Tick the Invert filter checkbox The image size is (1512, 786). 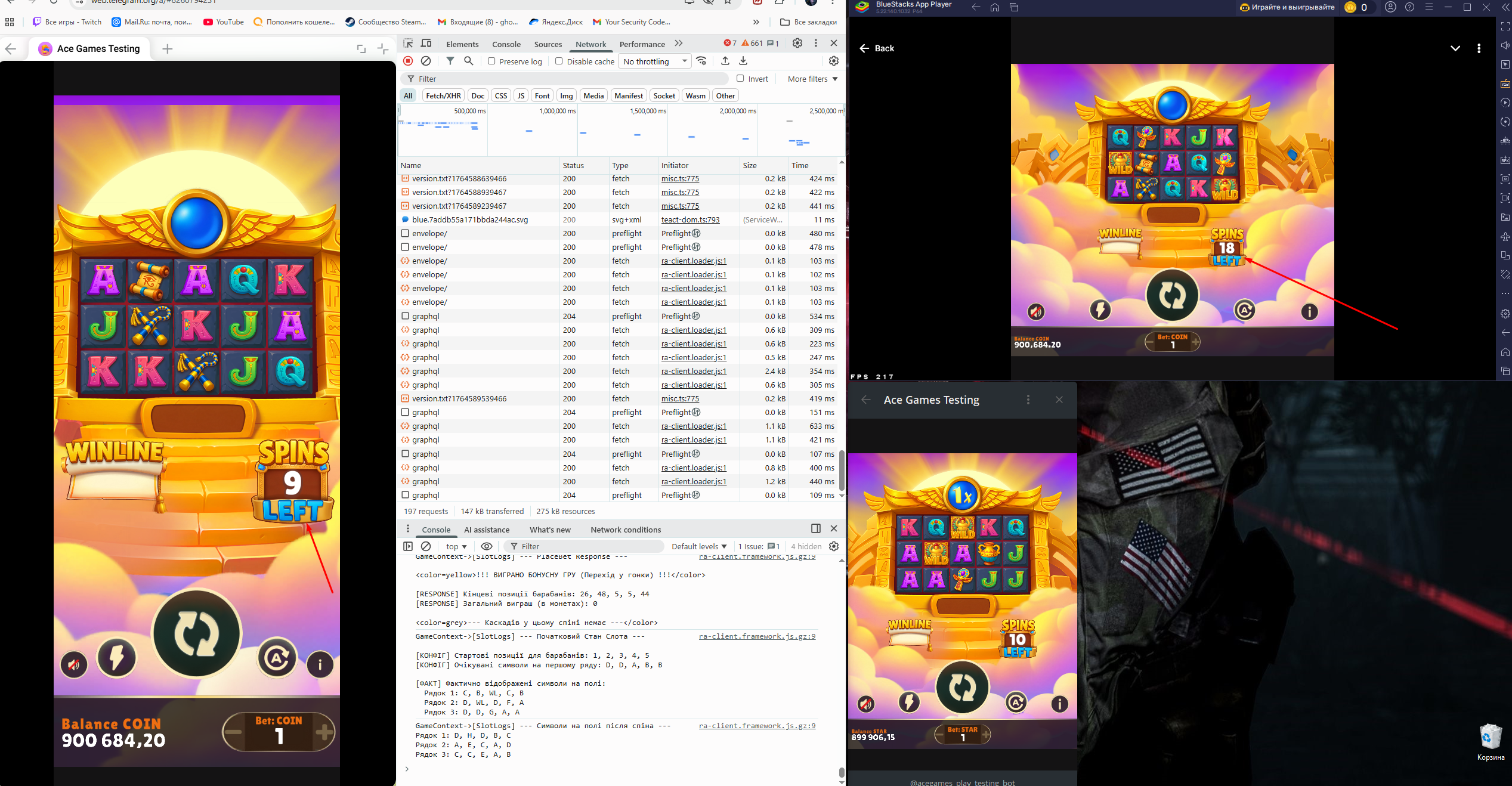(x=740, y=78)
